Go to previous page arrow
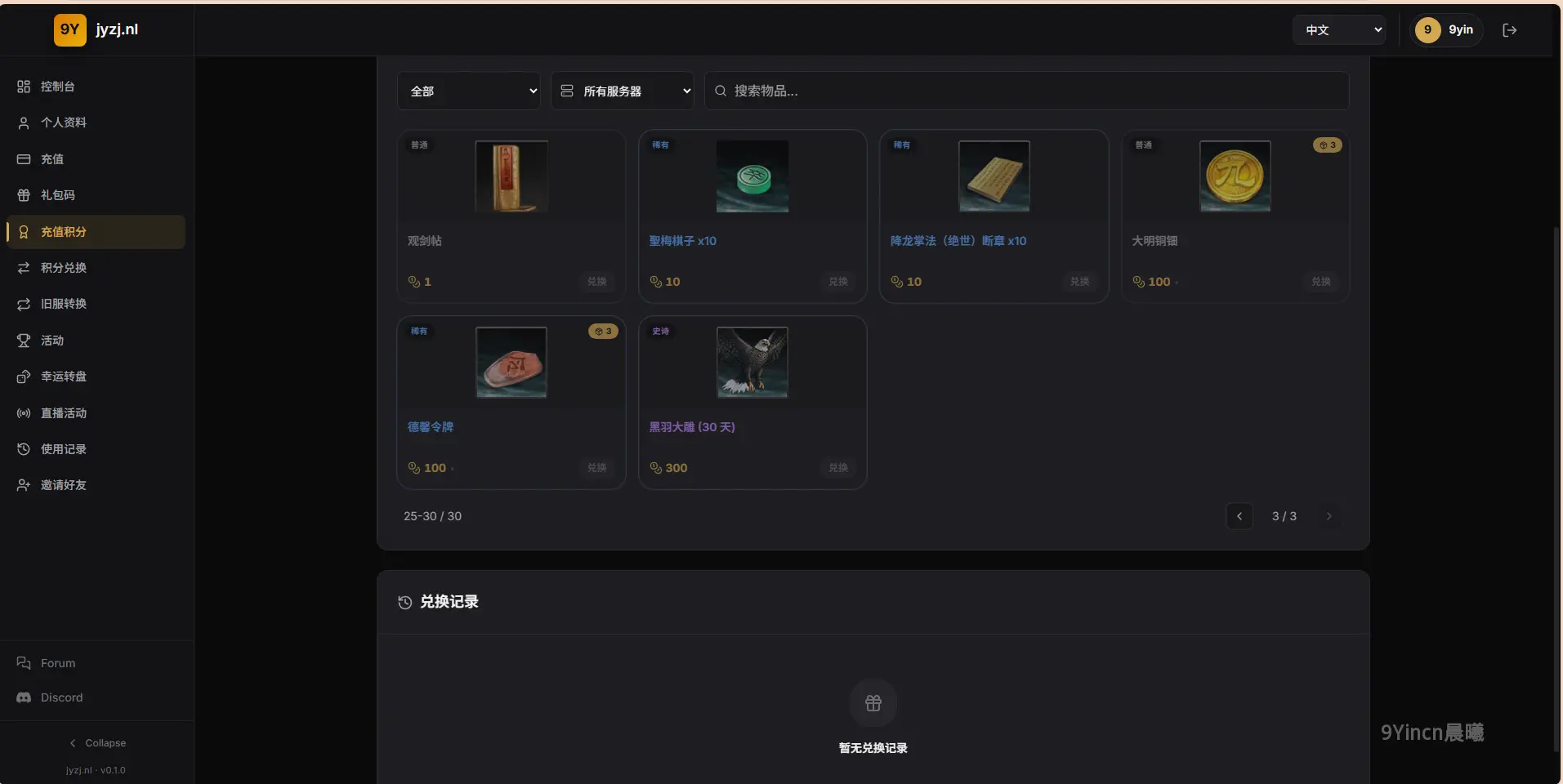The width and height of the screenshot is (1563, 784). 1239,516
